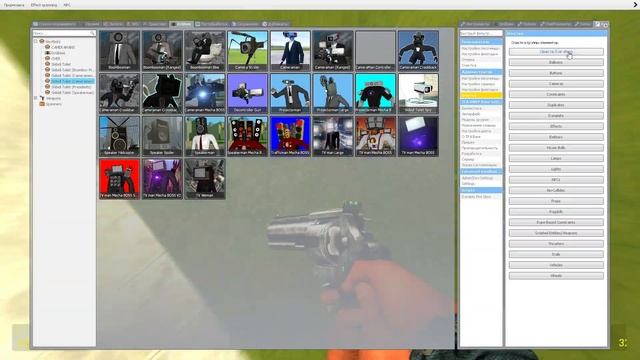640x360 pixels.
Task: Clean up Dynamite
Action: coord(556,116)
